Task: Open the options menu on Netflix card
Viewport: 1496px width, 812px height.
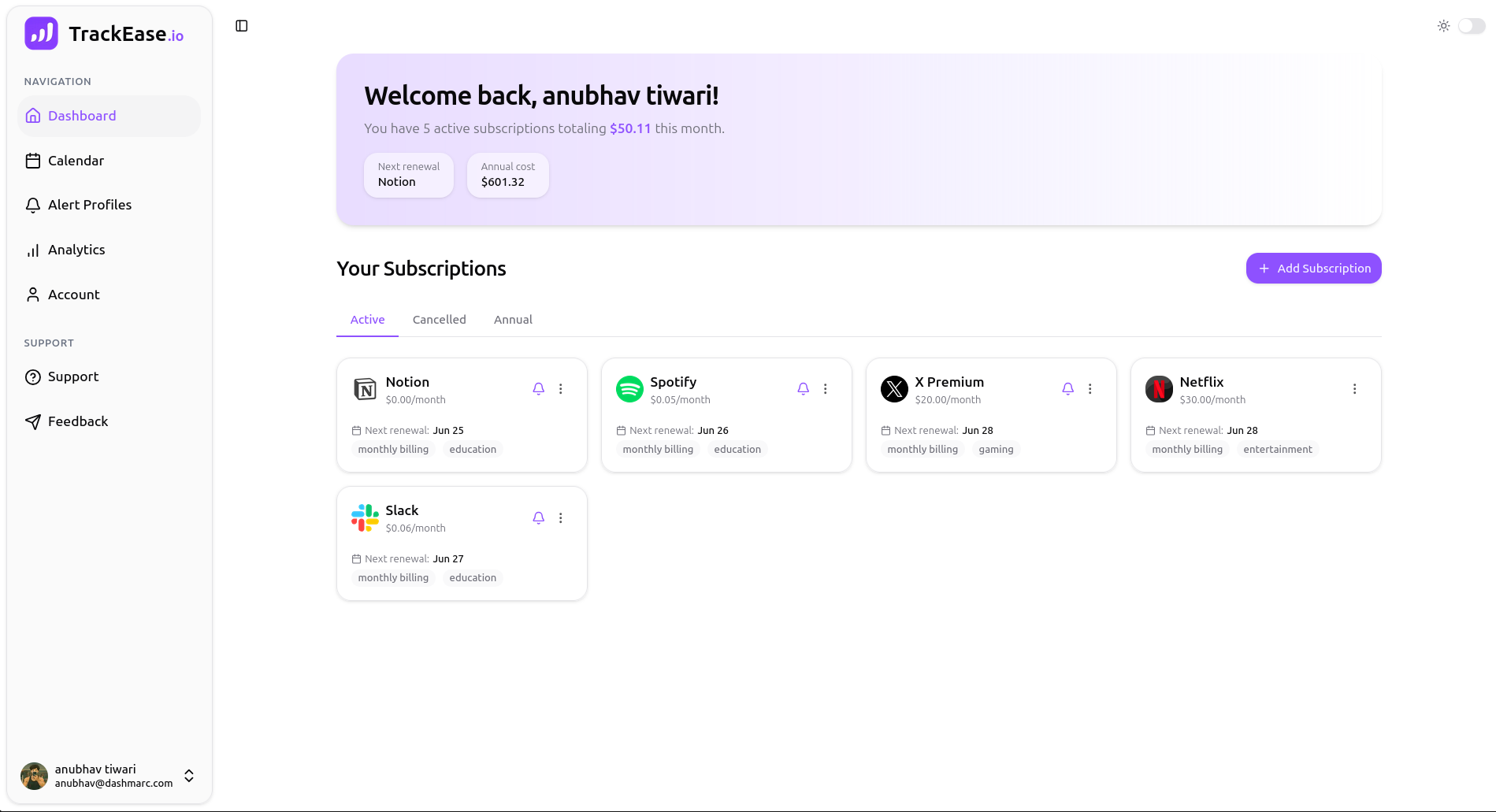Action: [1354, 388]
